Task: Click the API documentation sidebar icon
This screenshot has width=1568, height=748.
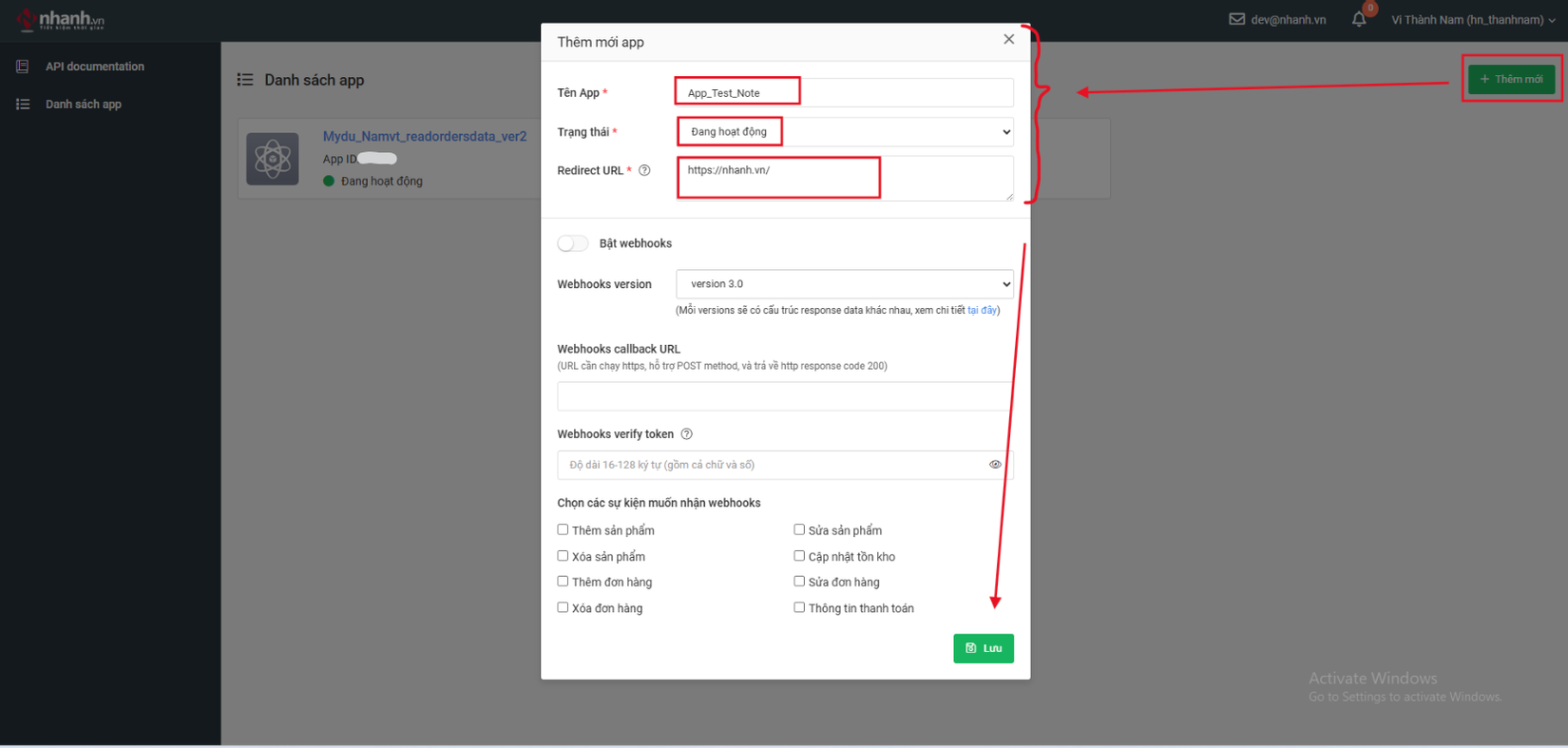Action: pyautogui.click(x=23, y=67)
